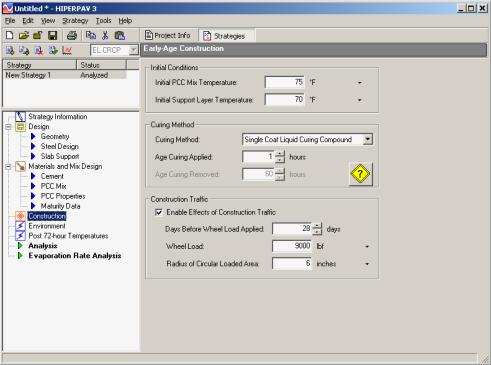Open the Strategy menu
Screen dimensions: 491x365
75,21
